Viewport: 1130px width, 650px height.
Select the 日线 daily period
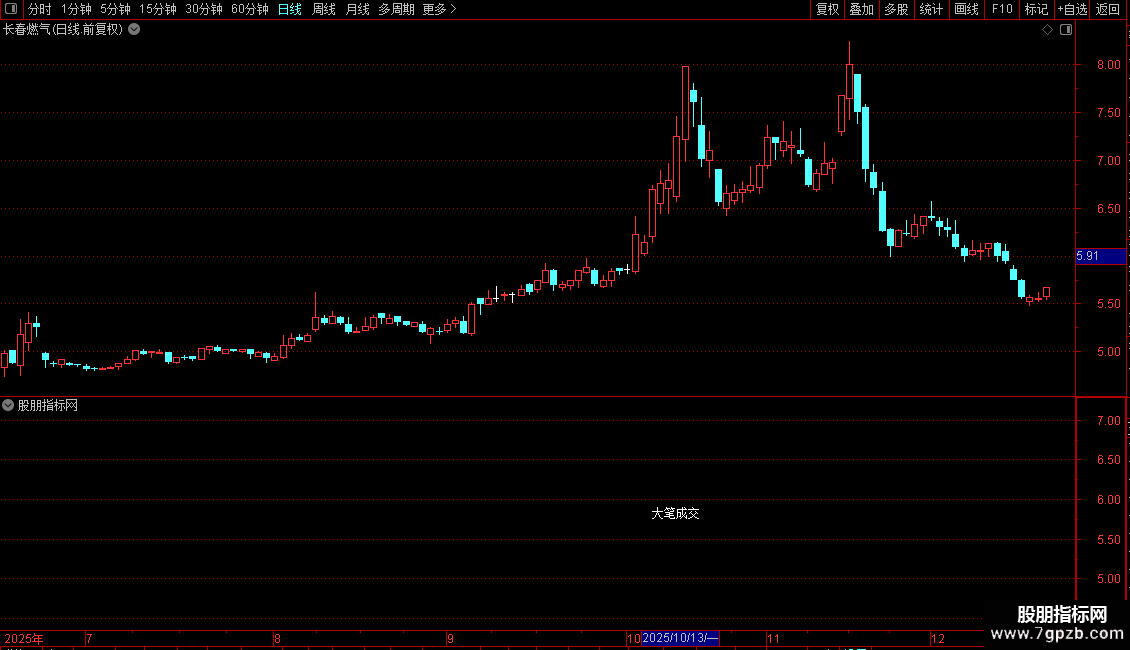coord(290,9)
